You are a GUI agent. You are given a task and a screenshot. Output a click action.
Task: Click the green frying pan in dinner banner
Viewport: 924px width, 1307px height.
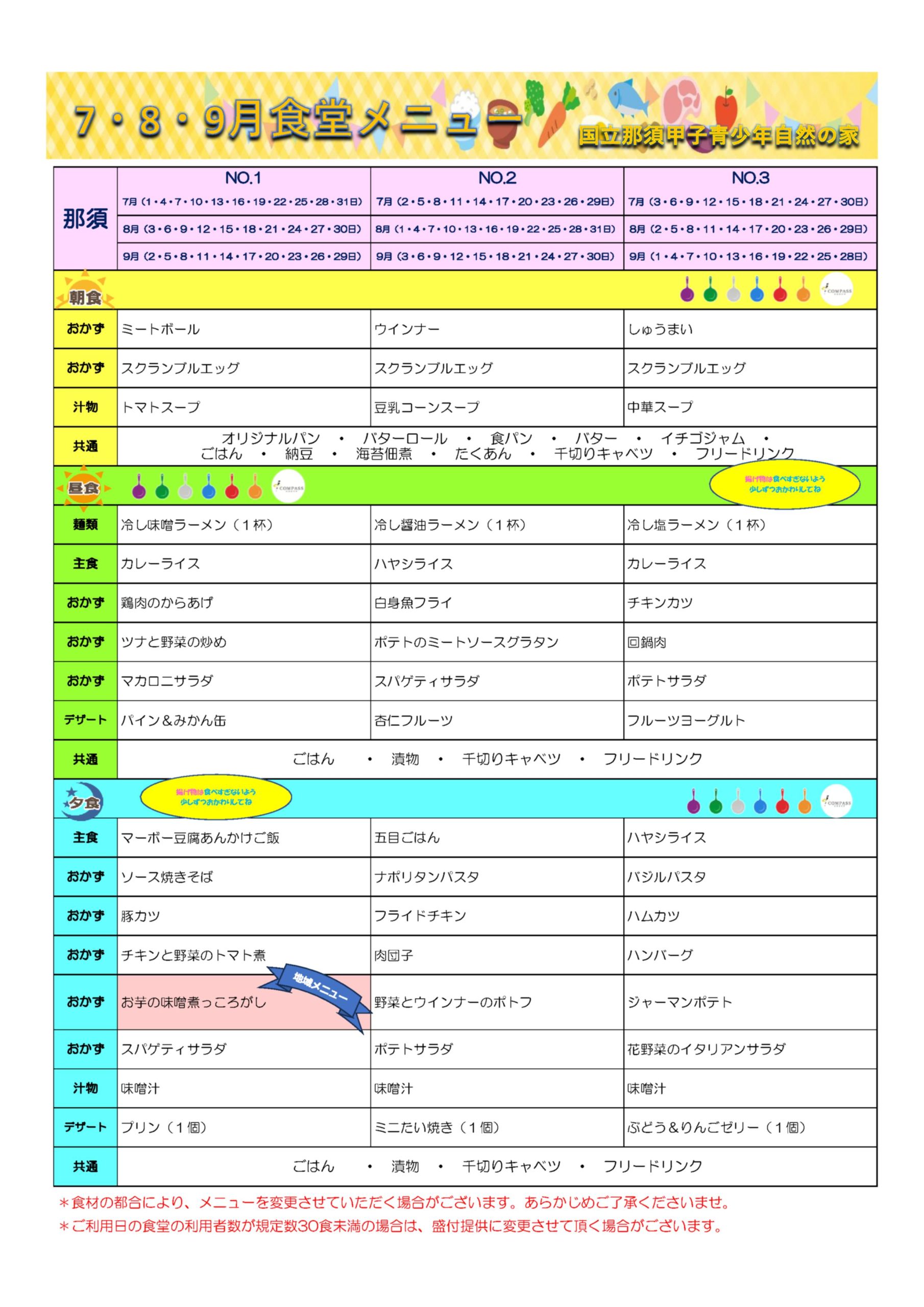pyautogui.click(x=716, y=802)
